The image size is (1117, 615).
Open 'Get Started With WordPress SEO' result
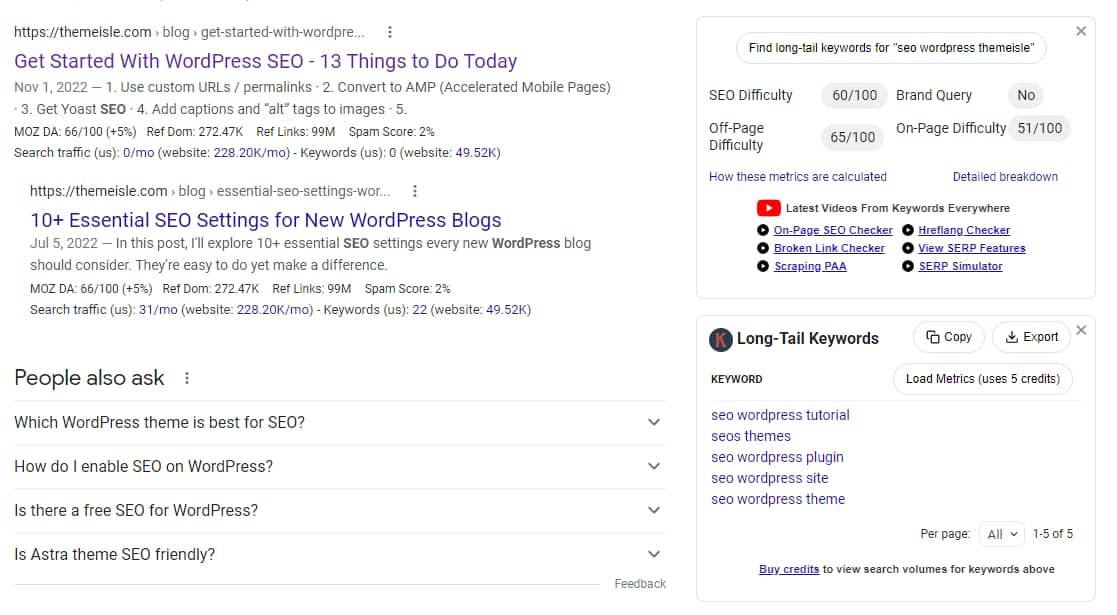tap(266, 61)
